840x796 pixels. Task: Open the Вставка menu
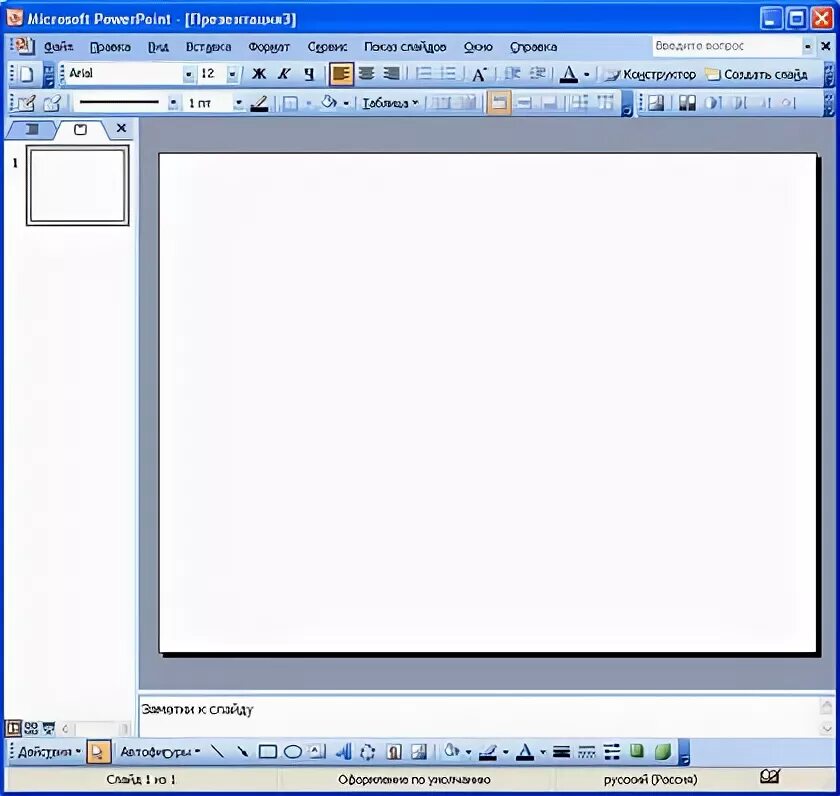pyautogui.click(x=208, y=47)
